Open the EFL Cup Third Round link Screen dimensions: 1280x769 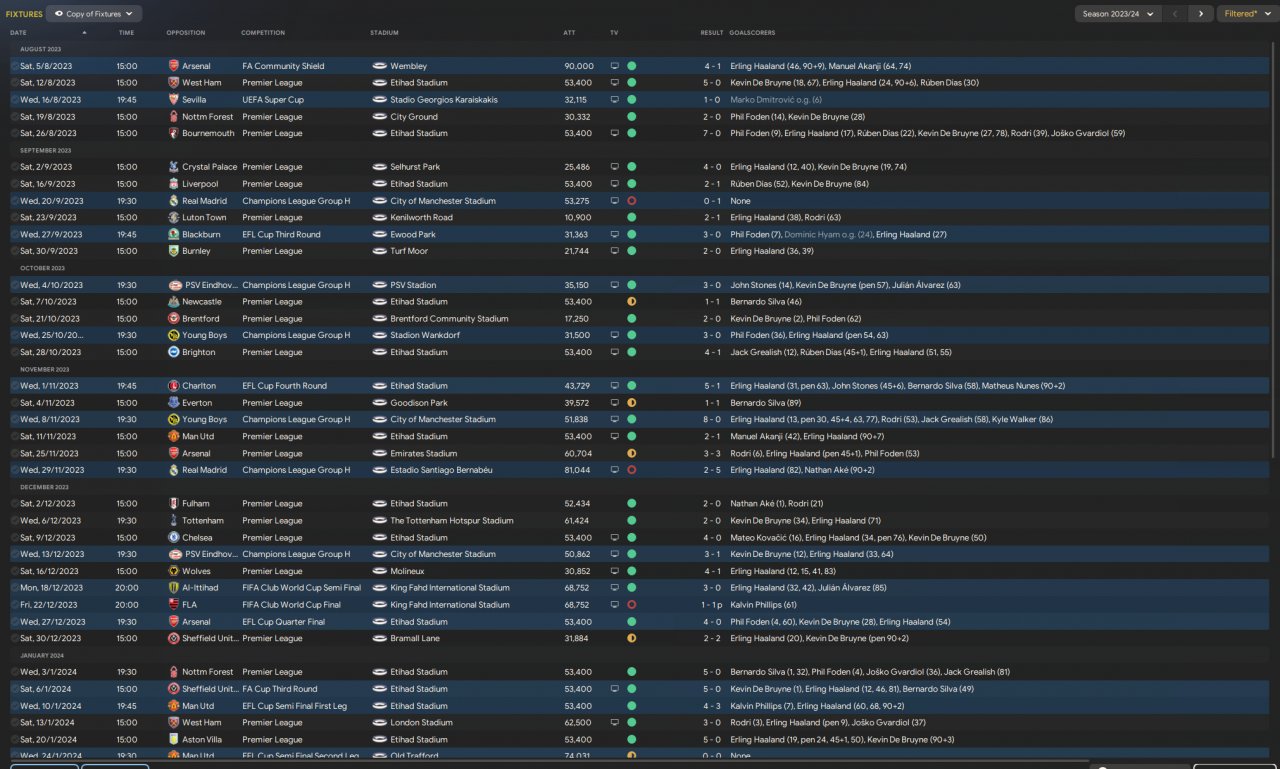click(x=281, y=234)
